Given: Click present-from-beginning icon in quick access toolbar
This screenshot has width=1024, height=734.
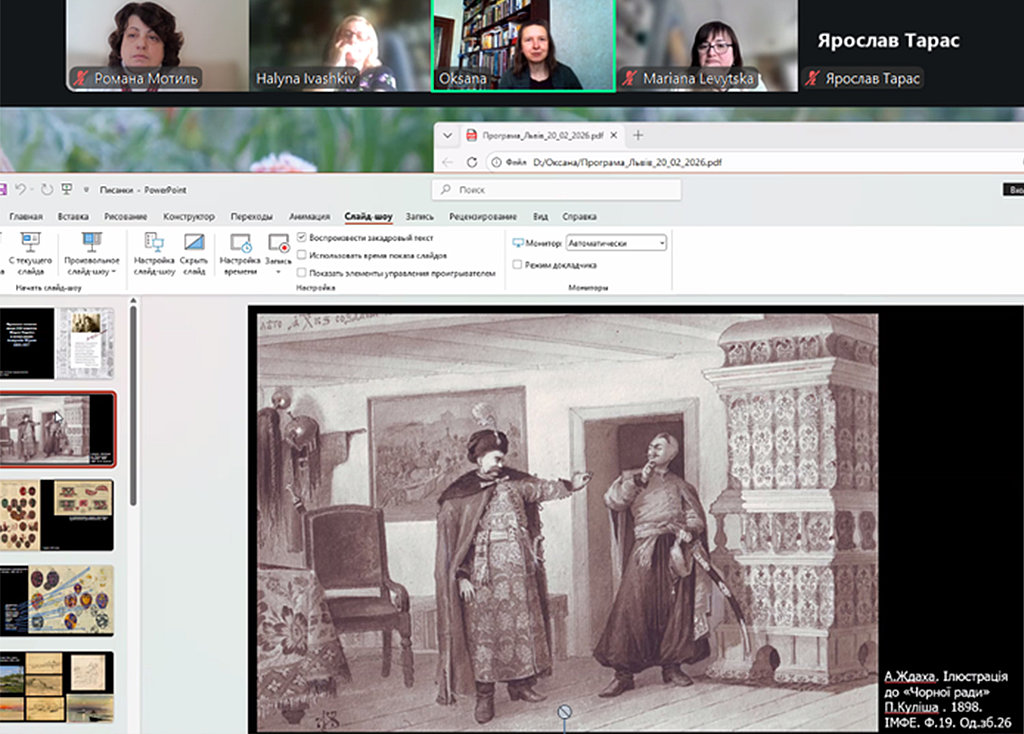Looking at the screenshot, I should tap(67, 189).
